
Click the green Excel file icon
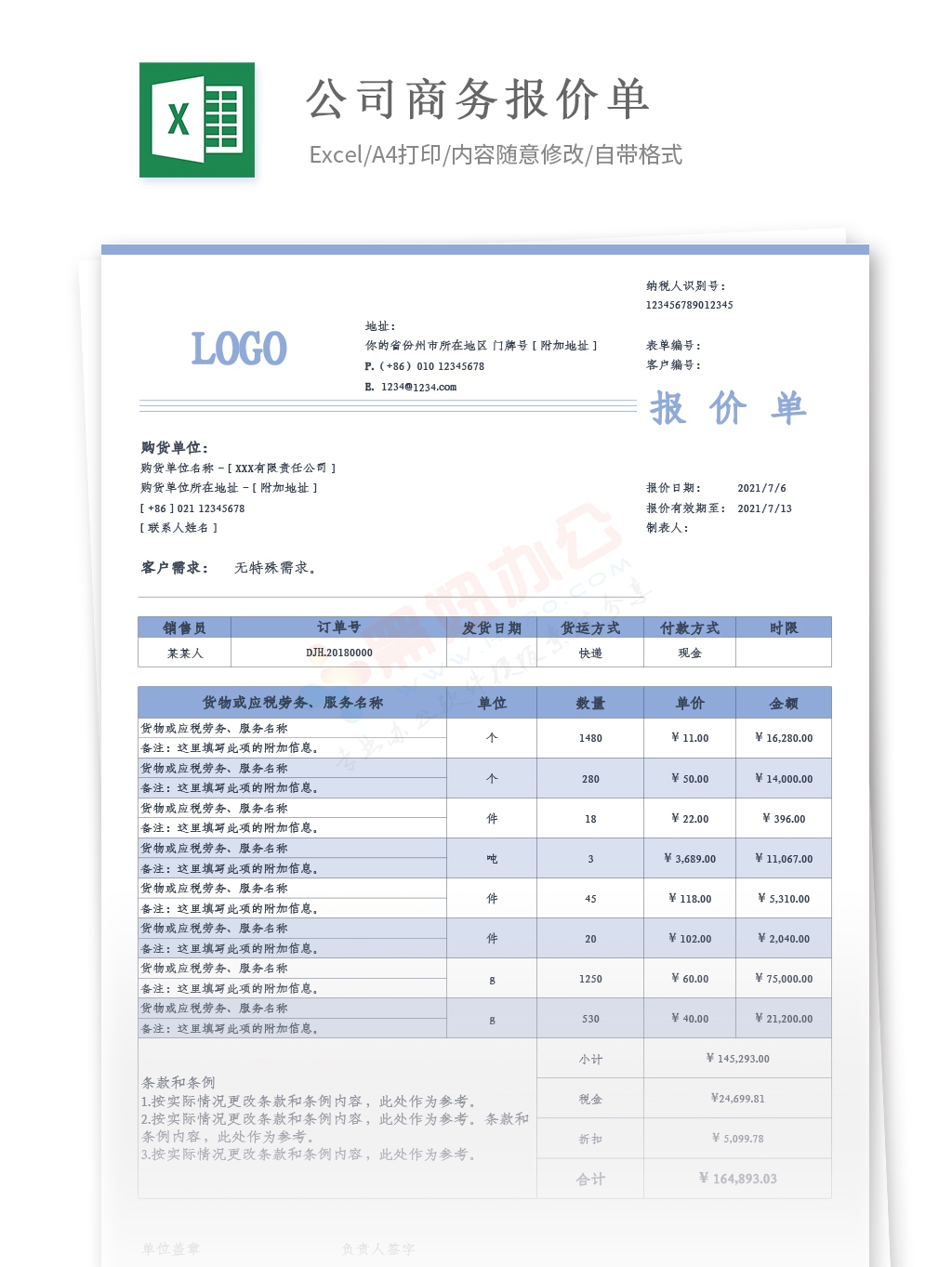coord(197,120)
